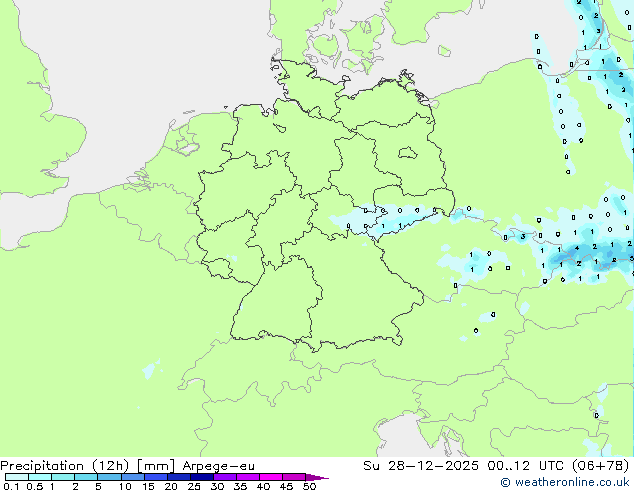The height and width of the screenshot is (490, 634).
Task: Click the '20' legend scale label
Action: pyautogui.click(x=171, y=486)
